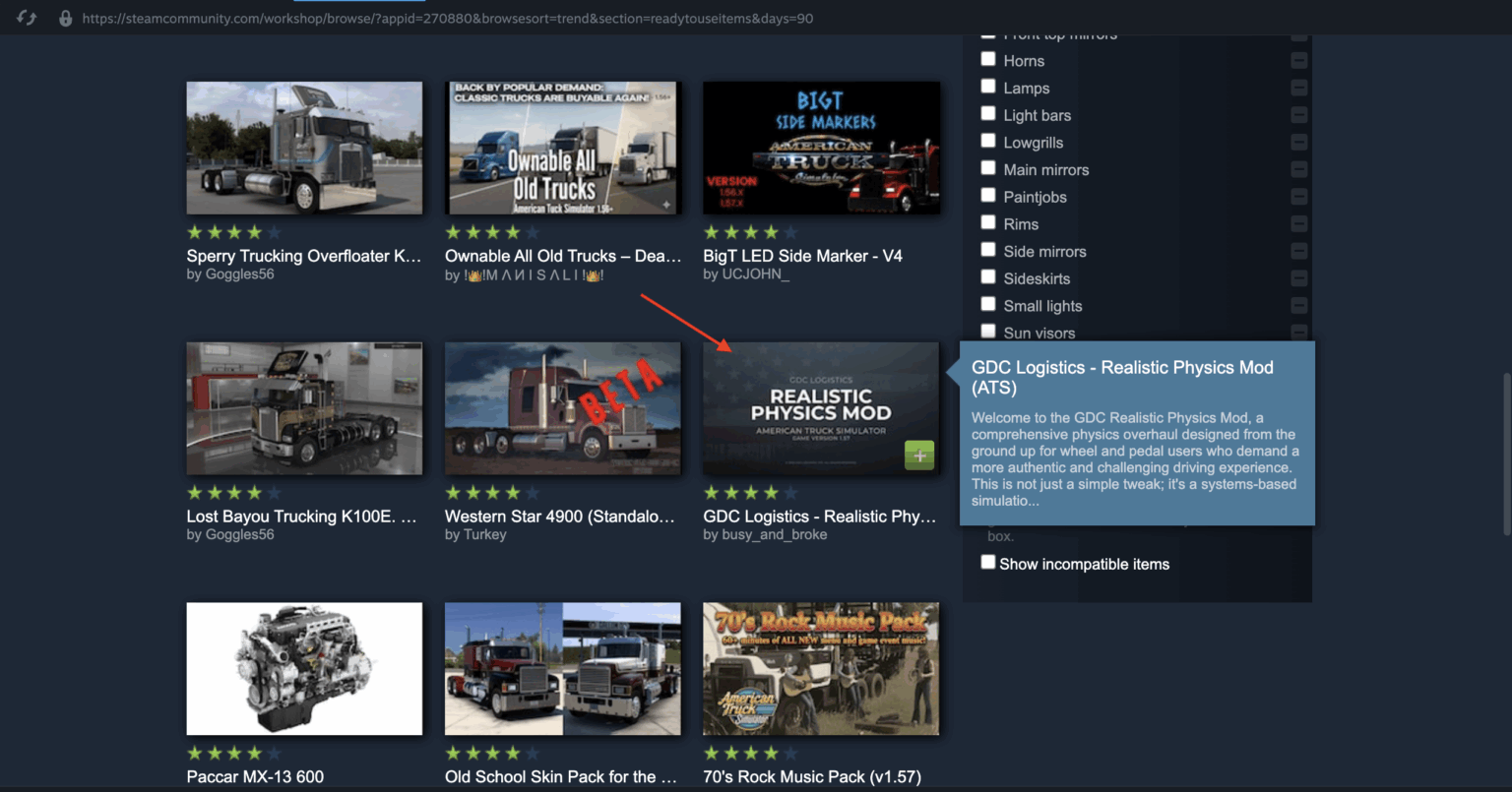The height and width of the screenshot is (792, 1512).
Task: Check the Sideskirts filter
Action: 987,276
